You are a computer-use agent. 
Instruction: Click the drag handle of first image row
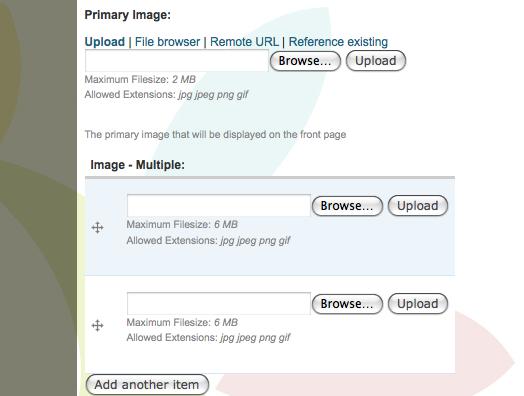[x=98, y=228]
